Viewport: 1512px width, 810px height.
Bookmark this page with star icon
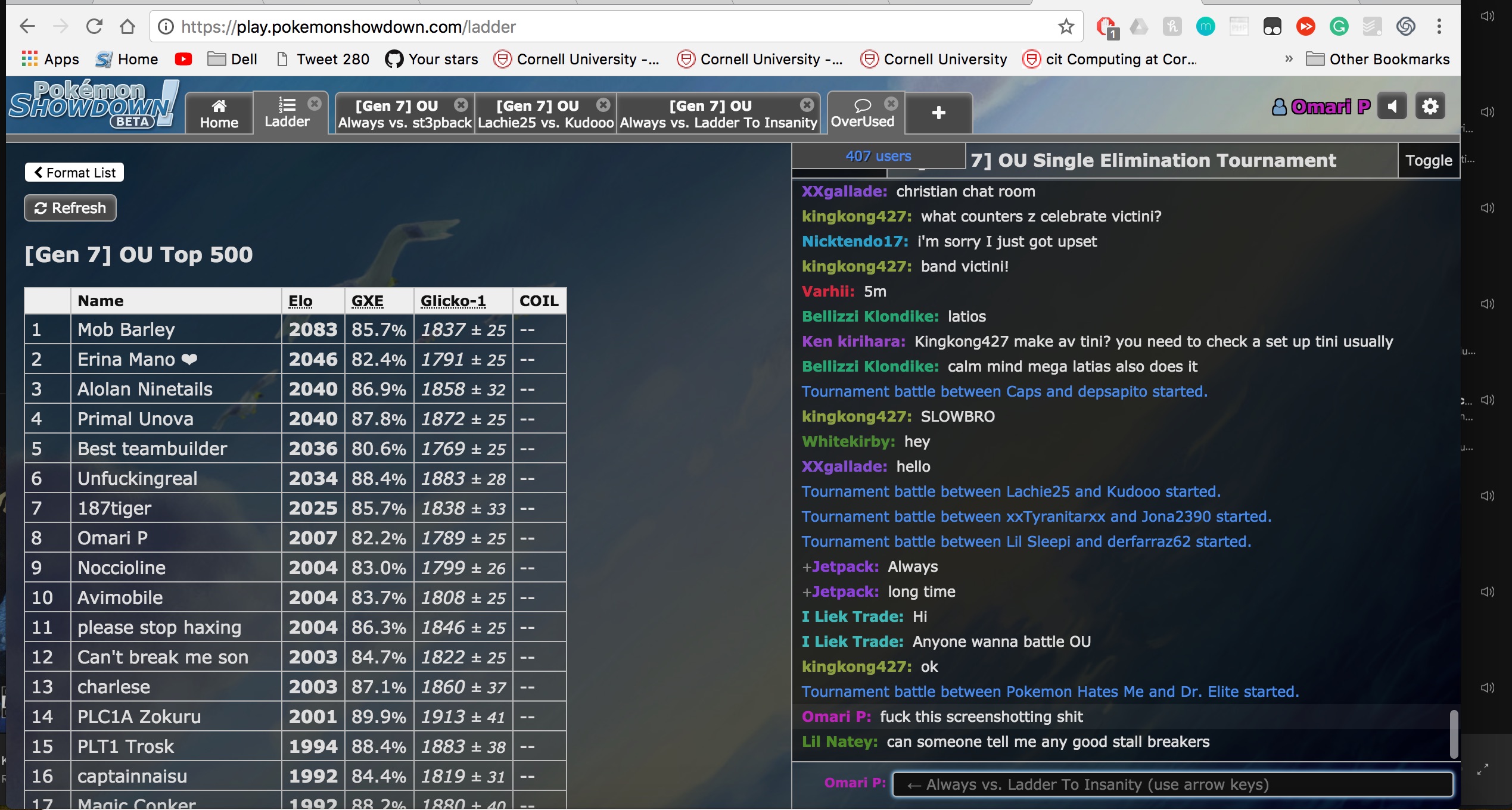[1066, 26]
